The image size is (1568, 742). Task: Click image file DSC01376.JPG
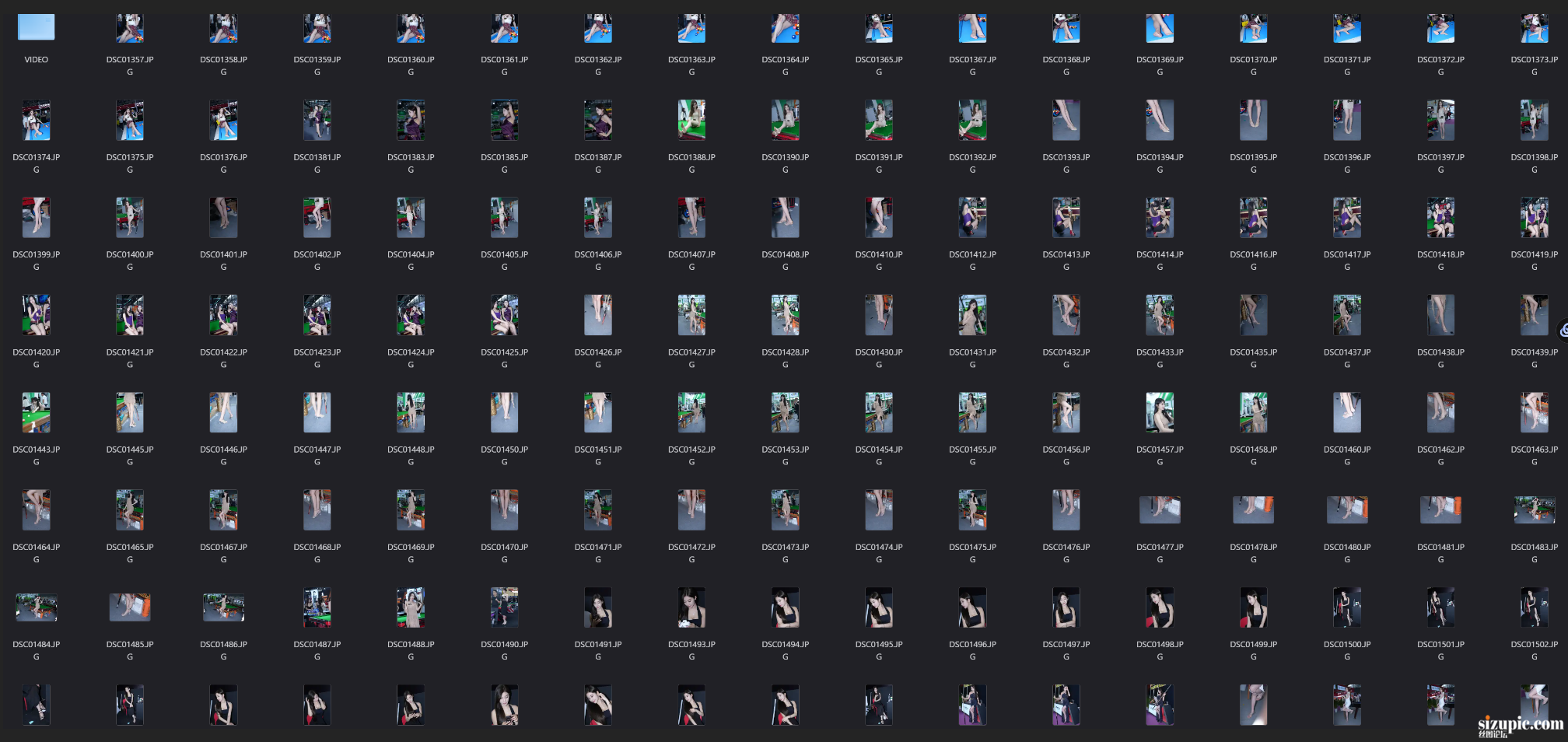(x=223, y=120)
